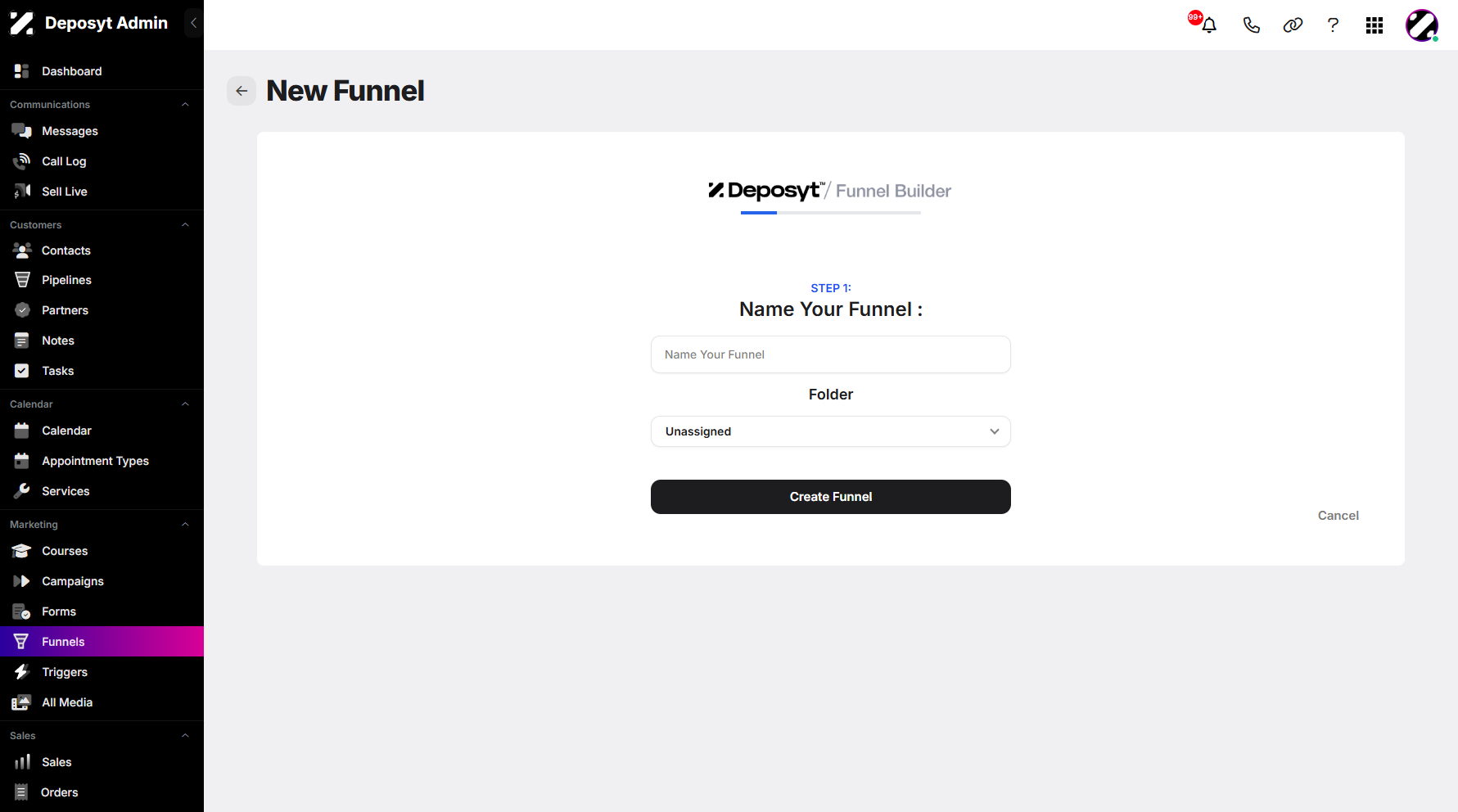Click the Create Funnel button
This screenshot has width=1458, height=812.
point(831,497)
